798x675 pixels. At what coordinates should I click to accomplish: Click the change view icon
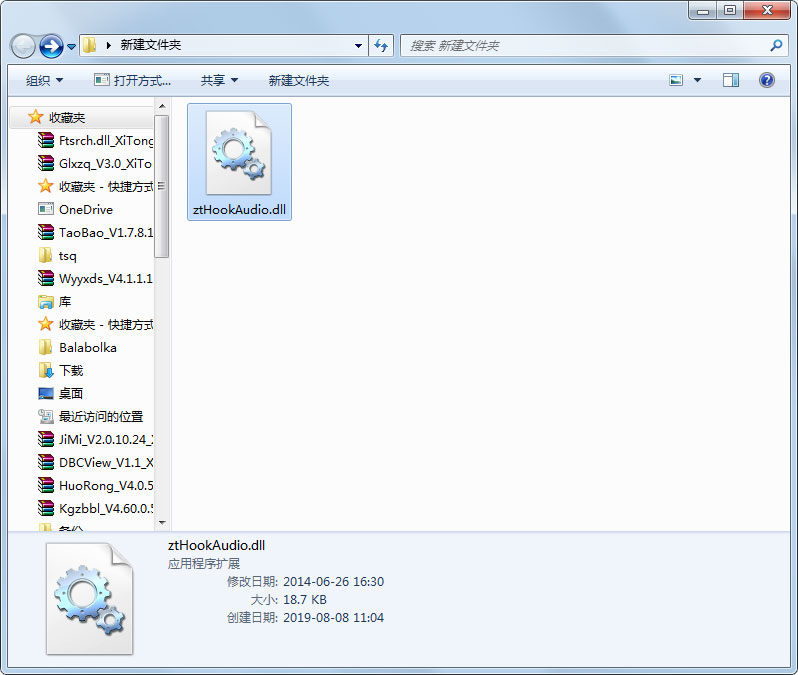click(x=677, y=80)
